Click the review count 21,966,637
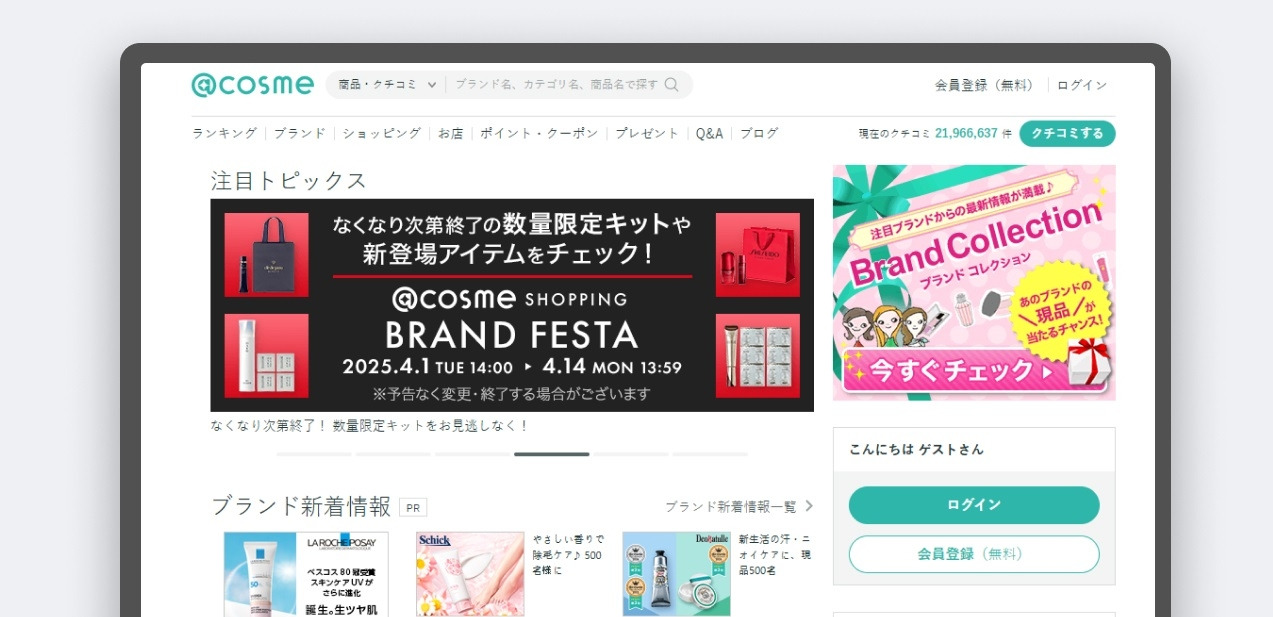 pyautogui.click(x=966, y=133)
